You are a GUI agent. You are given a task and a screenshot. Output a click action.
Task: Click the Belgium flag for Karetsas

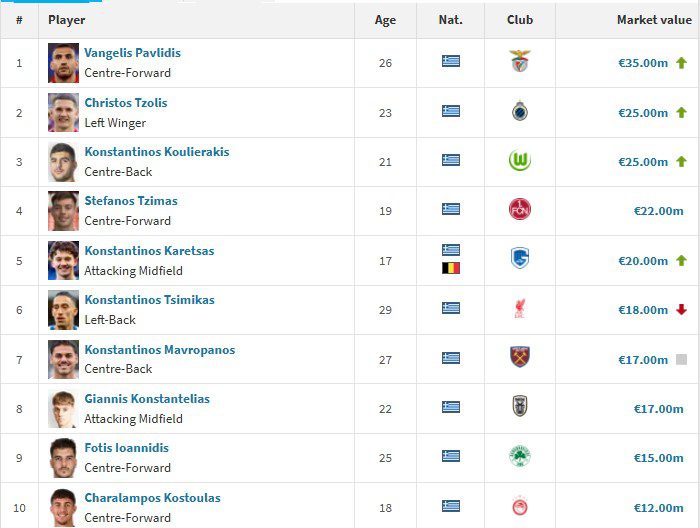coord(451,268)
